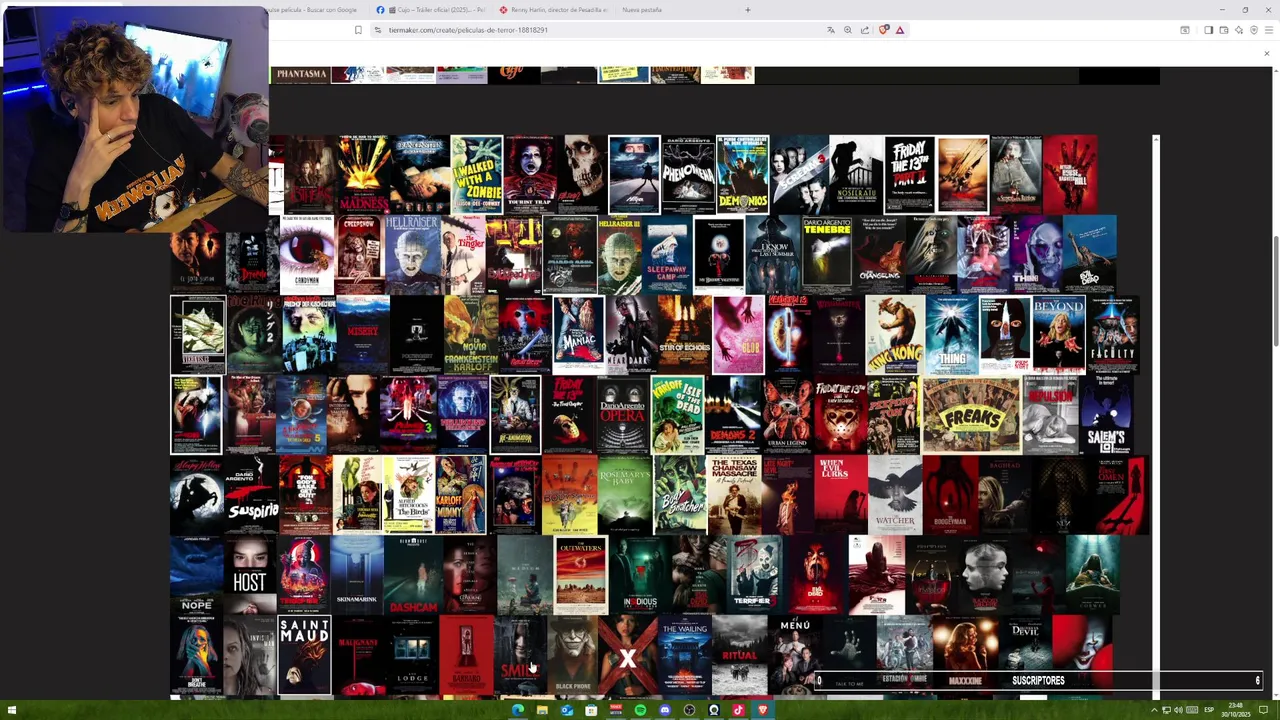
Task: Select the Outwaters poster
Action: pyautogui.click(x=581, y=575)
